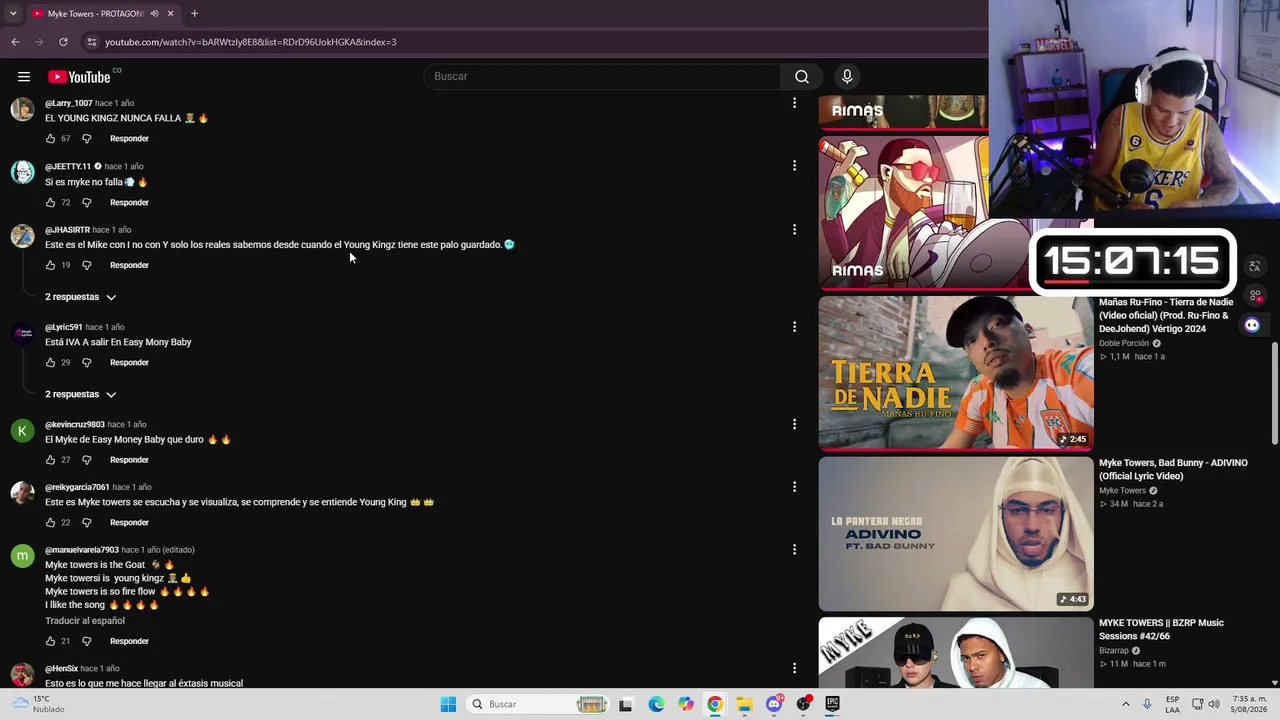Expand 2 respuestas under @JHASIRTR comment

click(80, 297)
